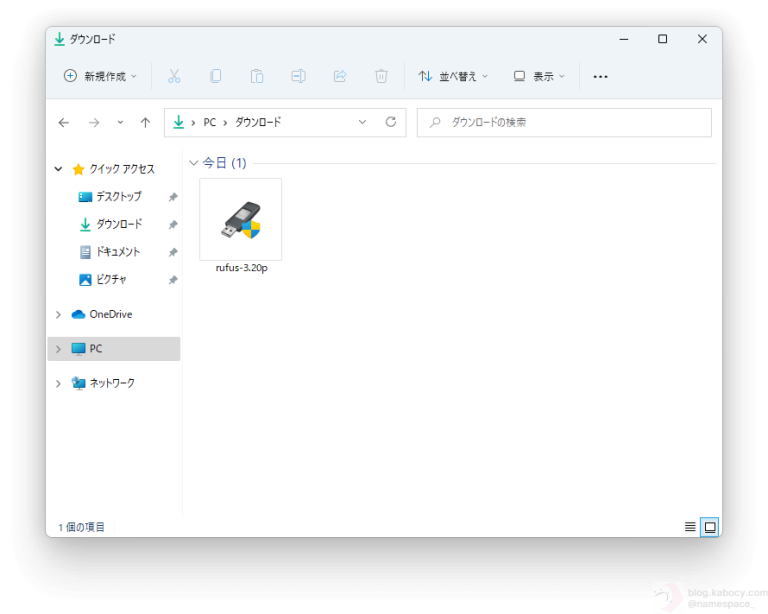Switch to details list view
768x614 pixels.
pos(690,527)
